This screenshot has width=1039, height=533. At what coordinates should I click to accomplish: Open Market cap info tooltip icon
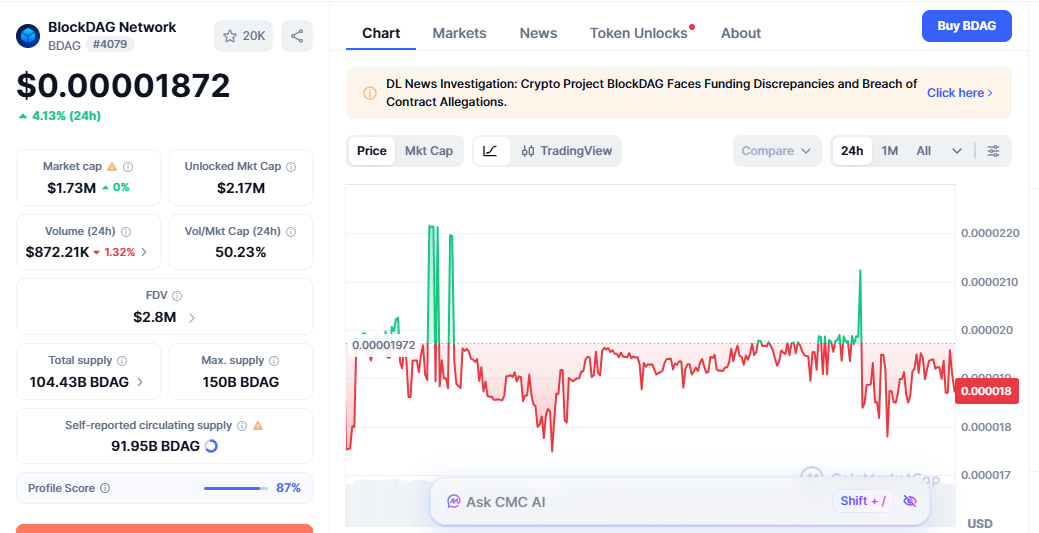pos(129,166)
